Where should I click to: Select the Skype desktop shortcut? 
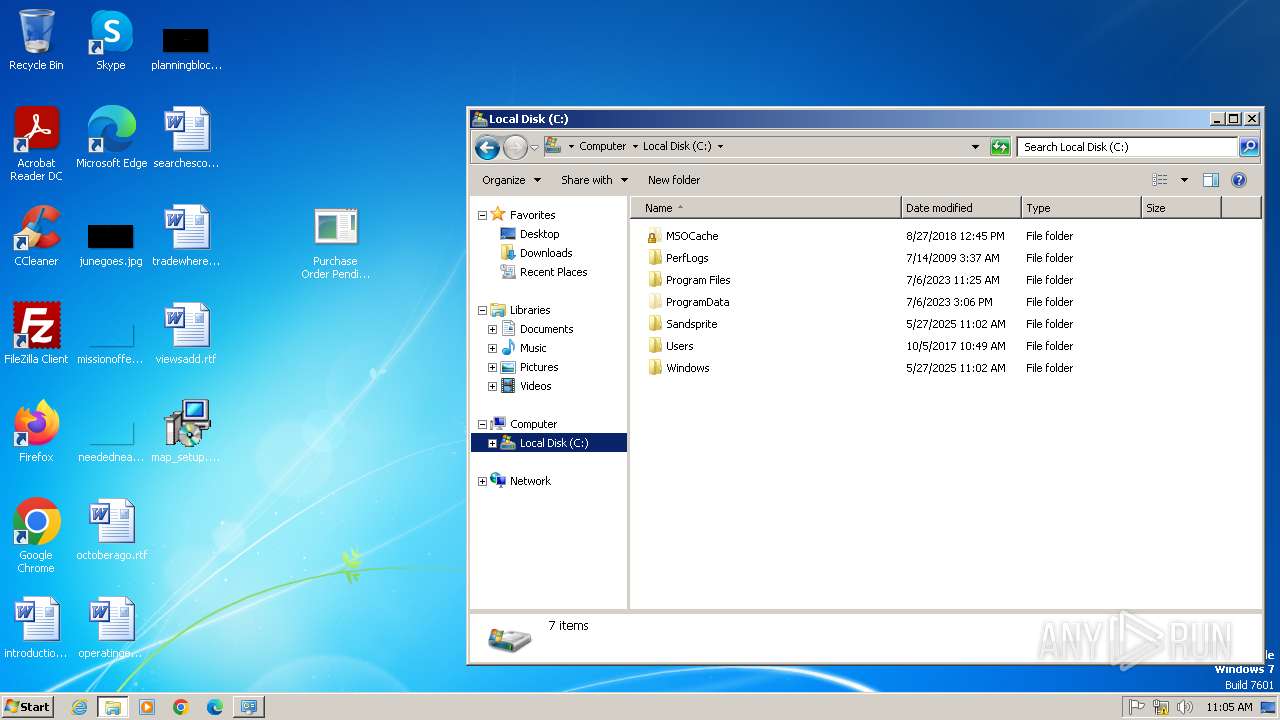coord(111,40)
